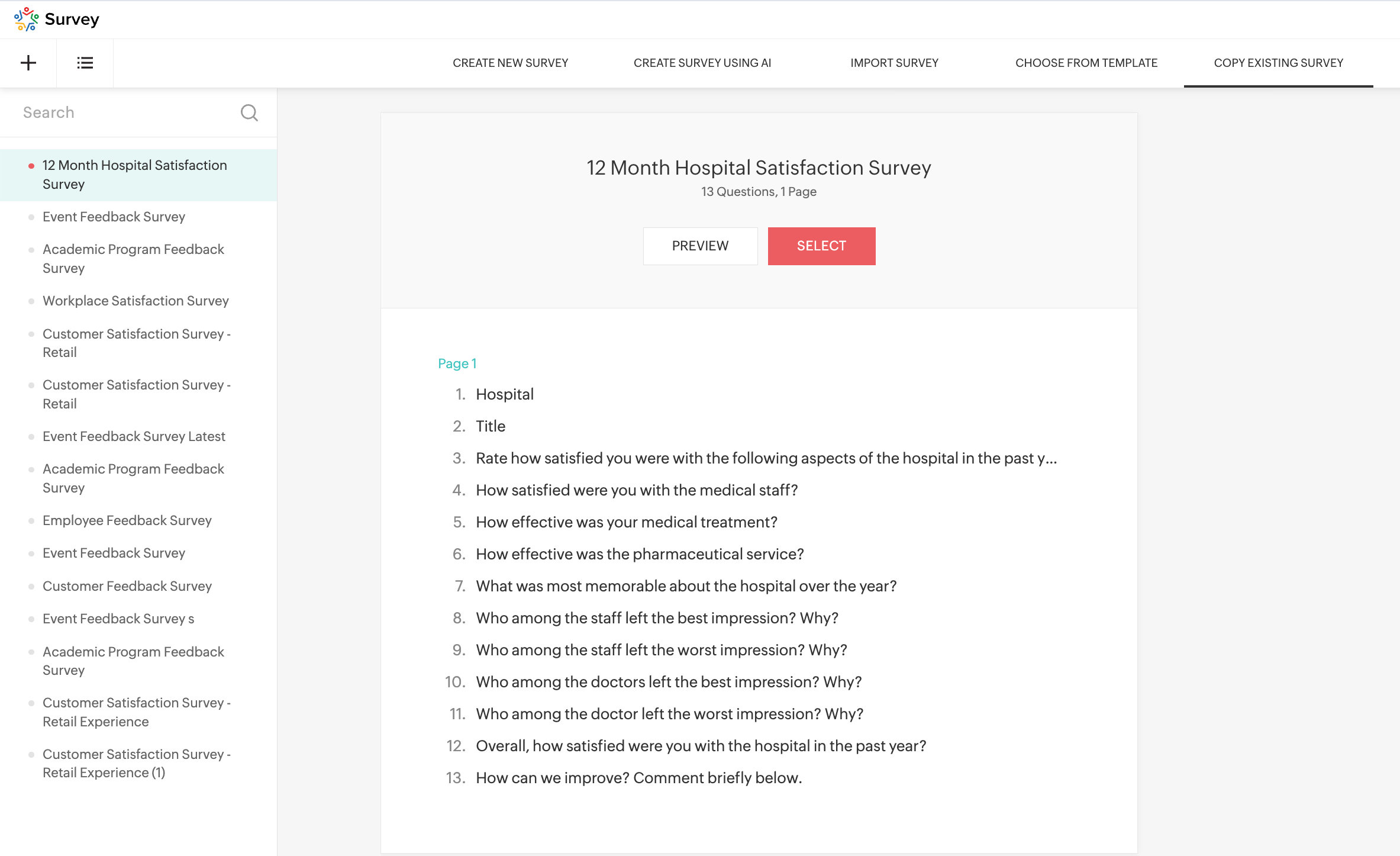The height and width of the screenshot is (856, 1400).
Task: Choose Event Feedback Survey s entry
Action: coord(118,619)
